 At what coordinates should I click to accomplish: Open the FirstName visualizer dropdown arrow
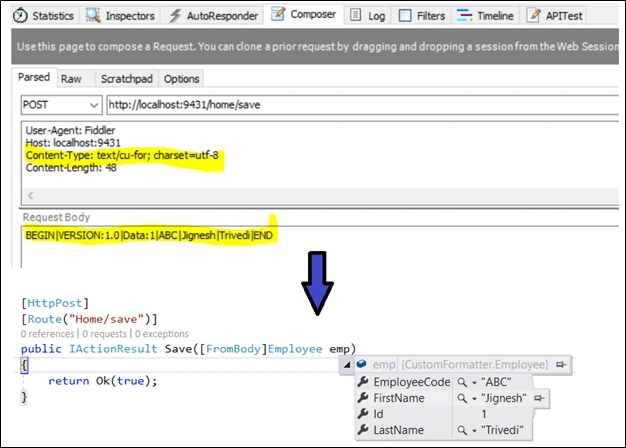[474, 398]
